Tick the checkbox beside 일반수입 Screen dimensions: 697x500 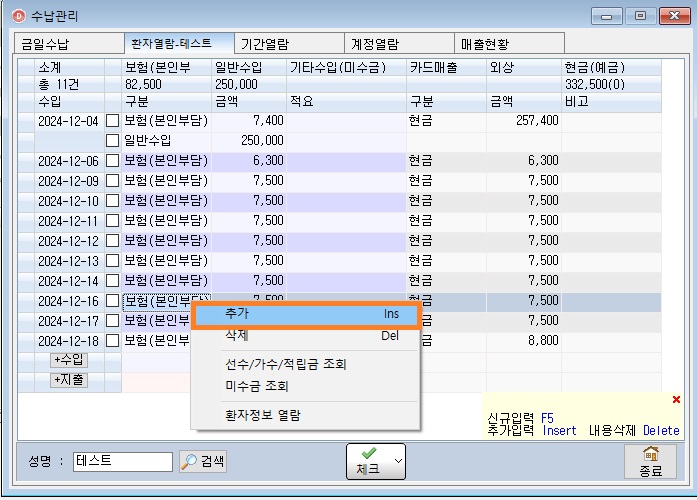[x=113, y=140]
